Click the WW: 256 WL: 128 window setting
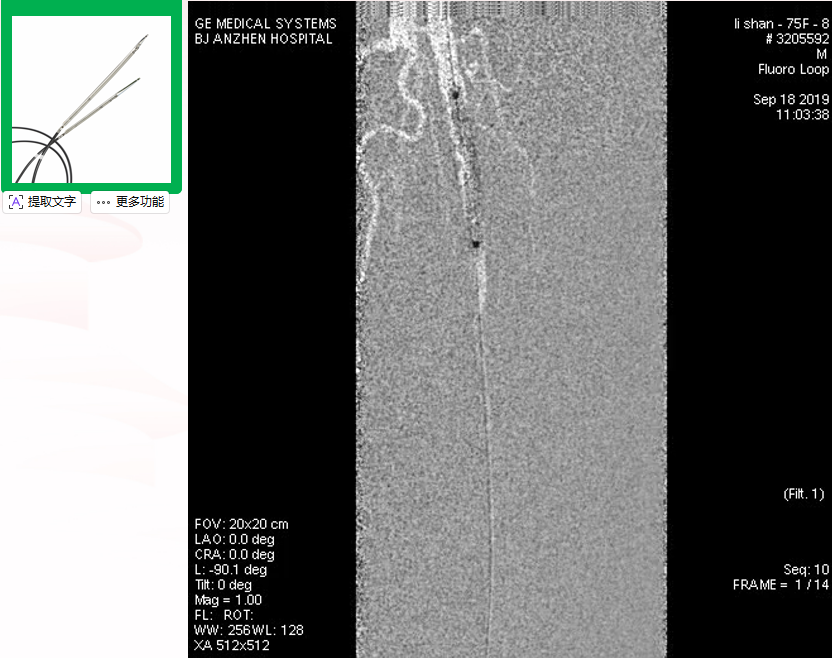832x658 pixels. 249,630
